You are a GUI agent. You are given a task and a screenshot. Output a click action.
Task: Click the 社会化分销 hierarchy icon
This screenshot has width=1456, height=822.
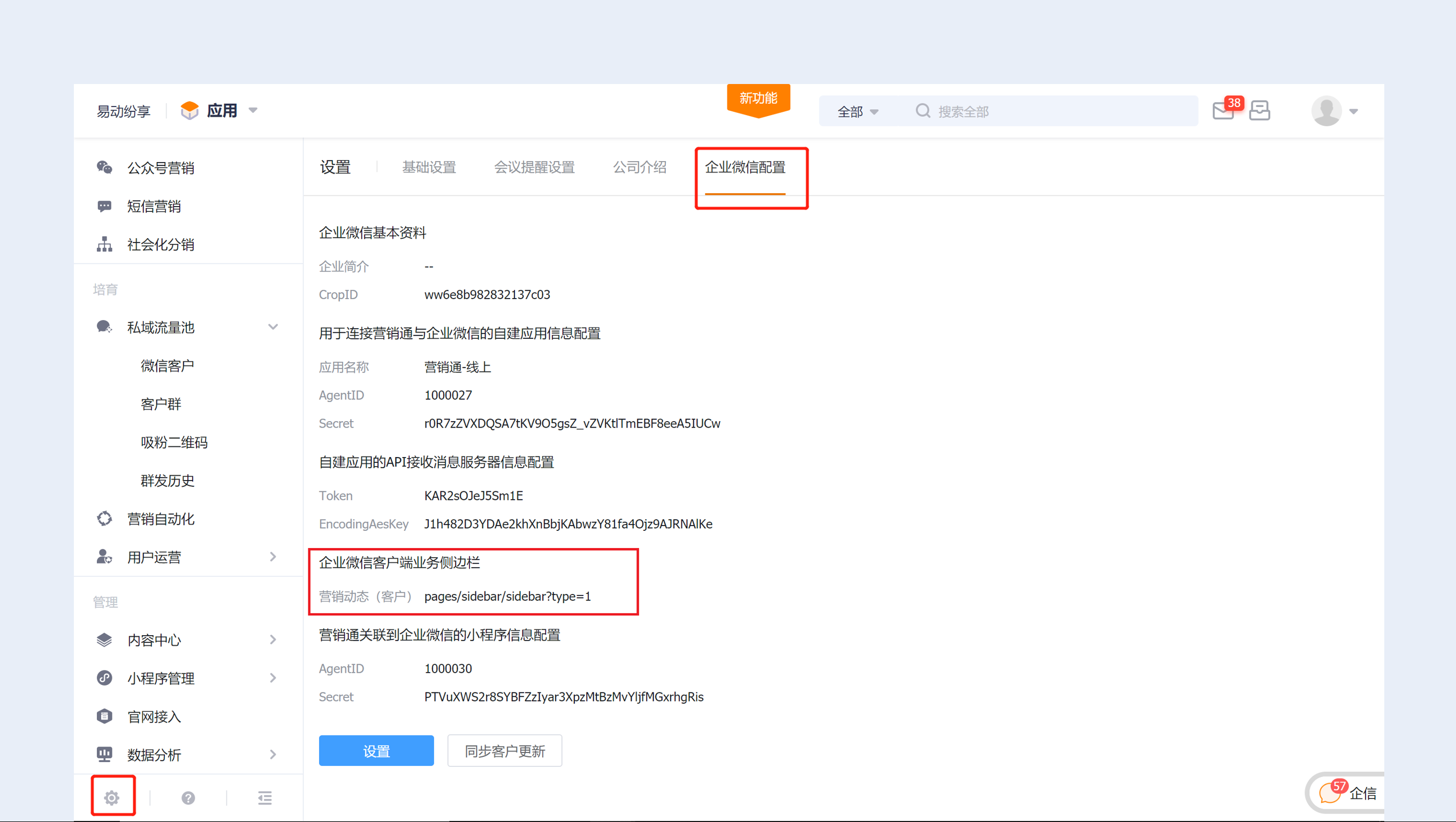tap(104, 244)
